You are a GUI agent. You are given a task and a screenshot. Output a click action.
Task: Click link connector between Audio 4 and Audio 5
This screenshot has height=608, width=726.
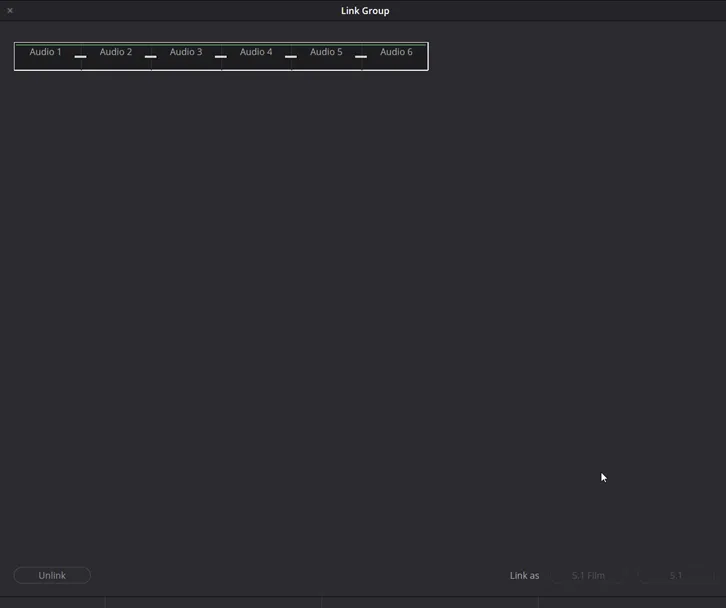[x=291, y=56]
